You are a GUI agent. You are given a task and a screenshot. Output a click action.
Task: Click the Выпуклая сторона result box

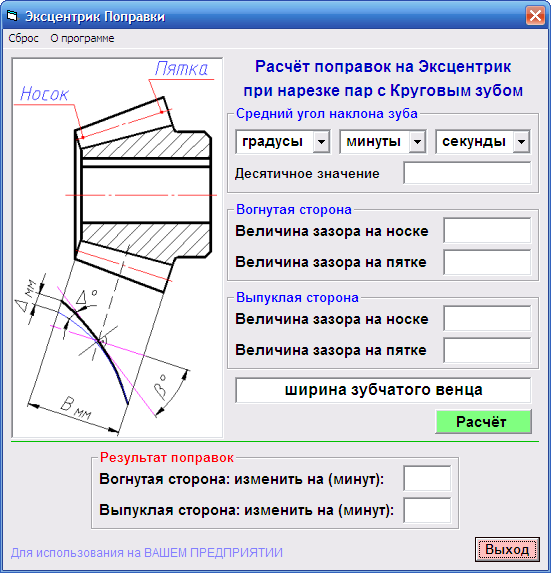pyautogui.click(x=427, y=510)
